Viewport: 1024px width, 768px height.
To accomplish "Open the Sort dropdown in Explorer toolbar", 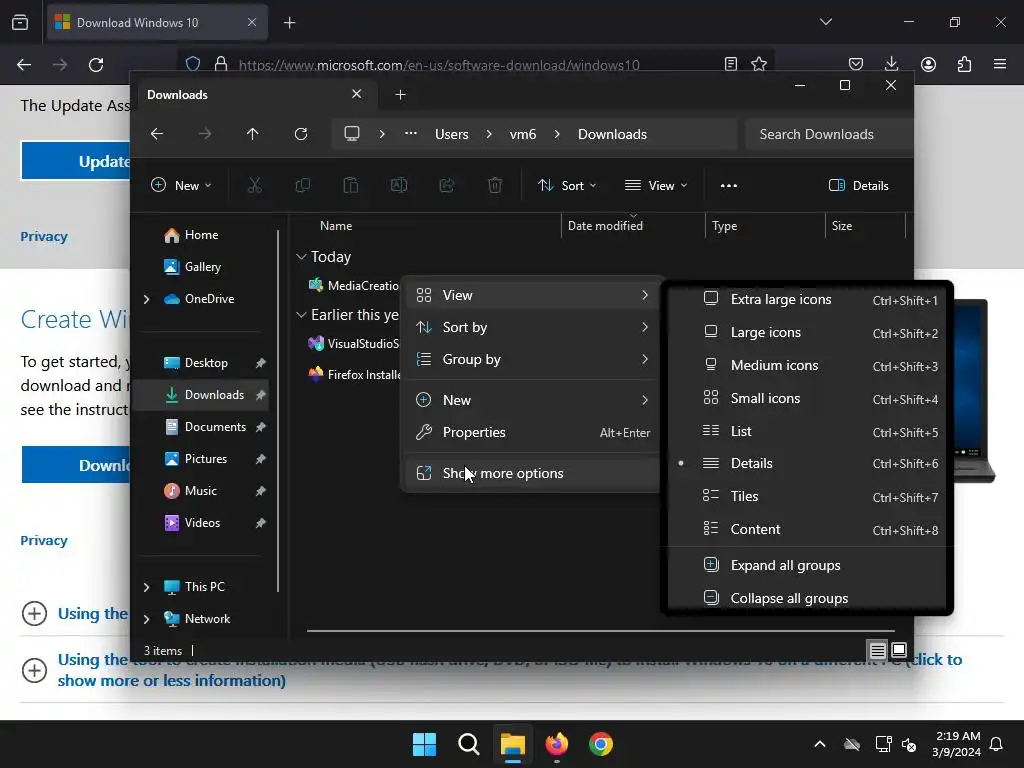I will [567, 185].
